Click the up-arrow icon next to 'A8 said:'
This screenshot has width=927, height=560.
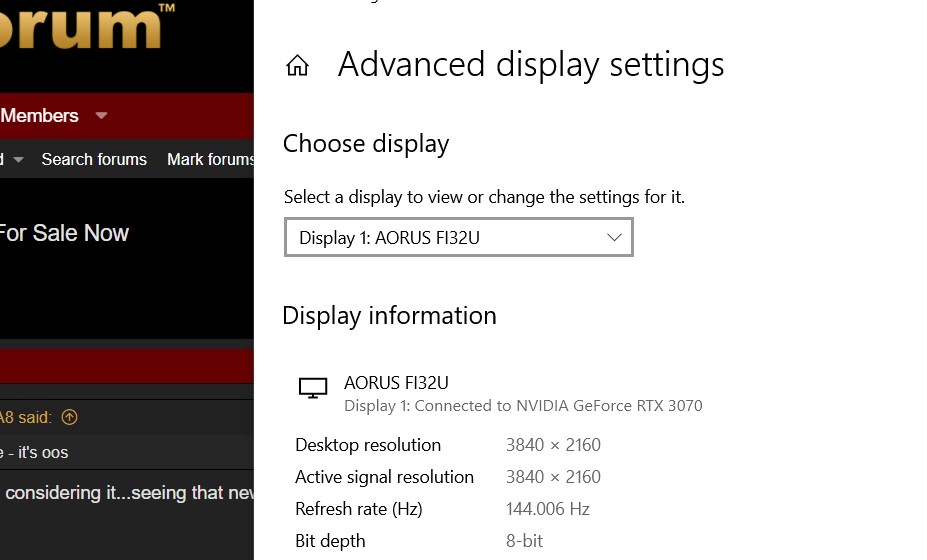click(x=69, y=417)
